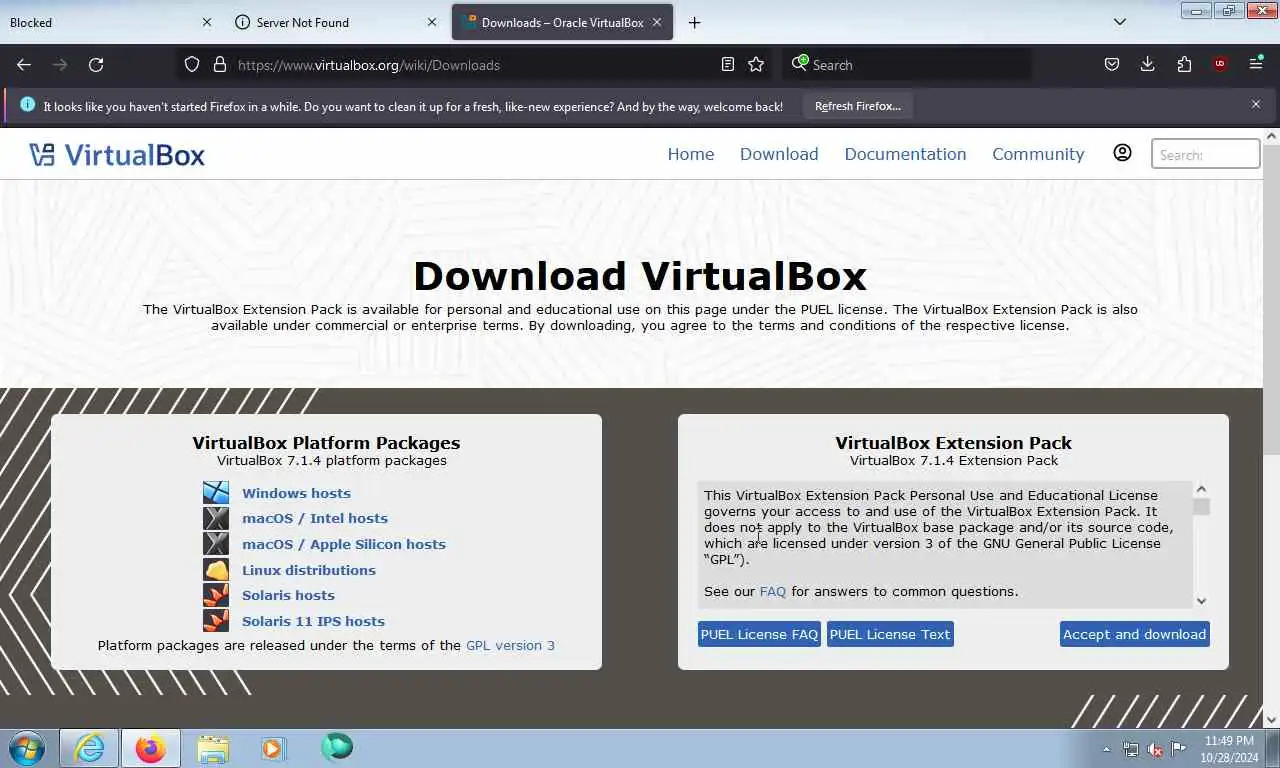Screen dimensions: 1280x768
Task: Open the Pocket save icon
Action: (1112, 64)
